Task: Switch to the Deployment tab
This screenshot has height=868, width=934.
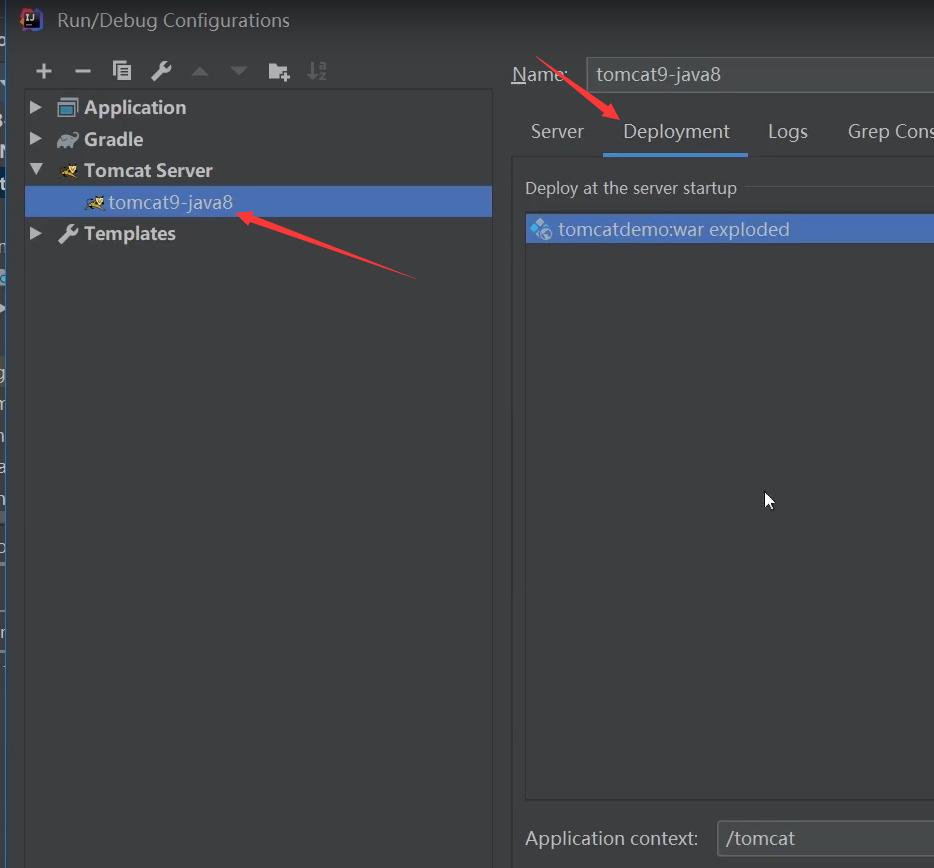Action: coord(676,132)
